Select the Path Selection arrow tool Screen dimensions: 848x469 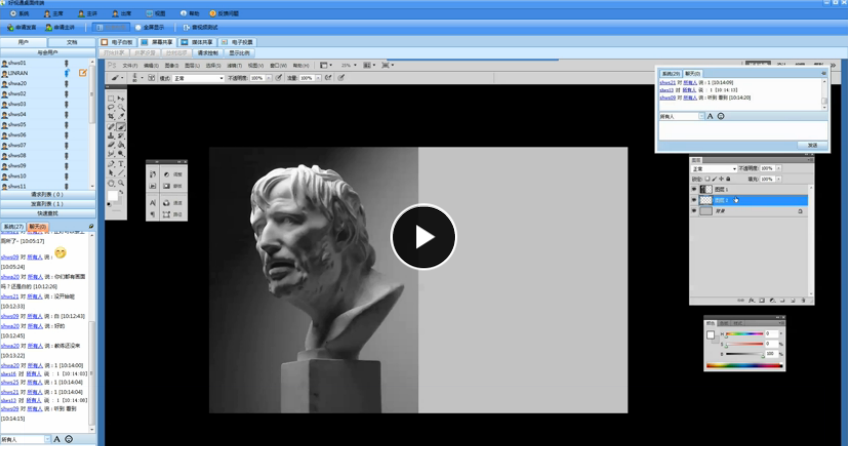[x=110, y=172]
